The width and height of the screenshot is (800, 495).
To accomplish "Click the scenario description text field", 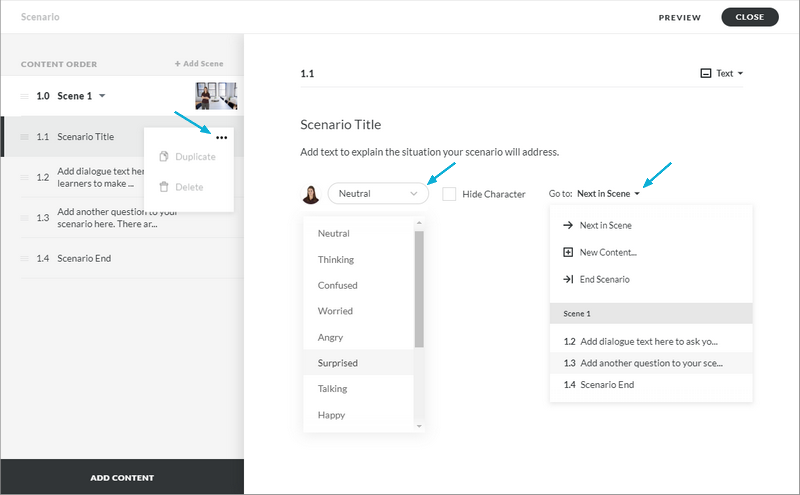I will [x=430, y=152].
